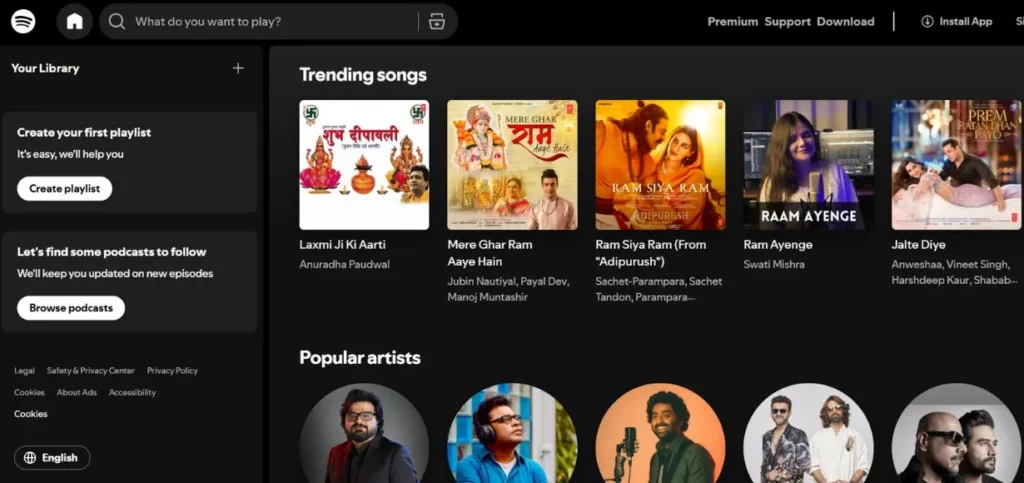Screen dimensions: 1024x483
Task: Open the Download link
Action: 845,22
